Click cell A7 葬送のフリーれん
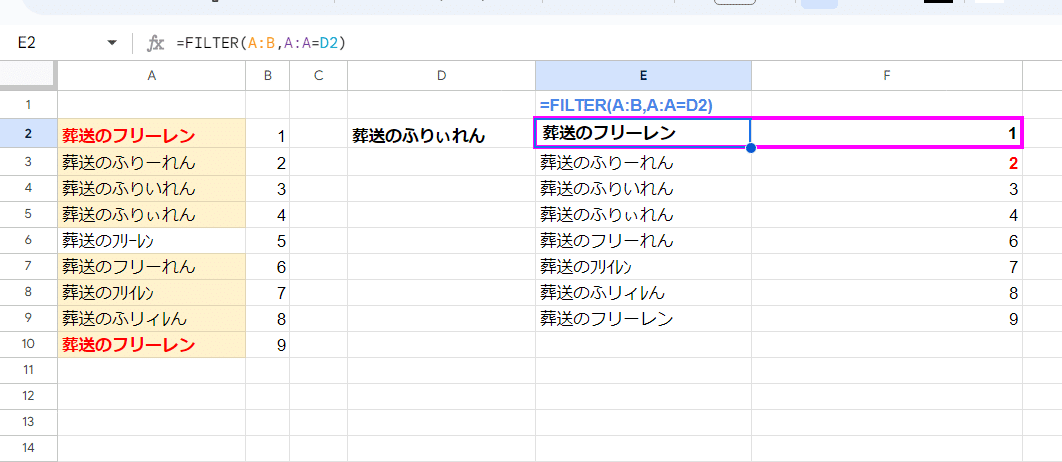The height and width of the screenshot is (462, 1062). [x=152, y=266]
